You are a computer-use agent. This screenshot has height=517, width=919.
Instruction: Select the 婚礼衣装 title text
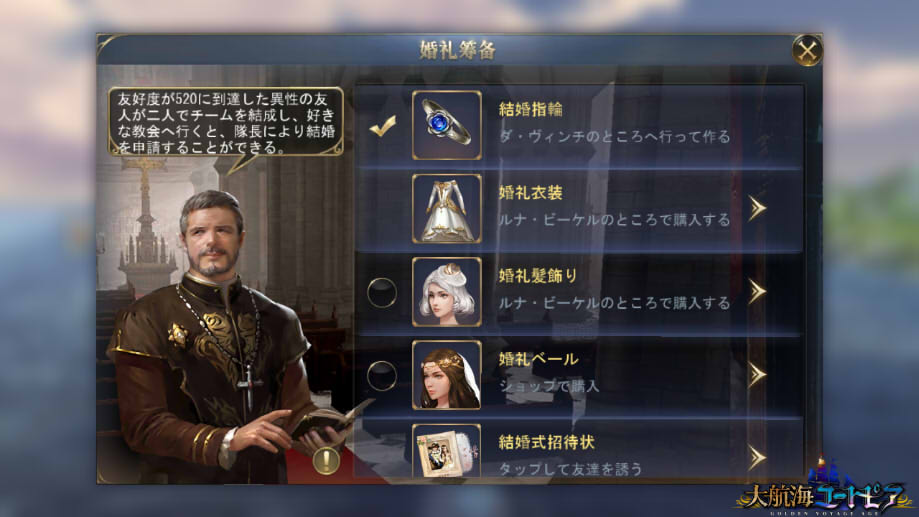(x=530, y=192)
